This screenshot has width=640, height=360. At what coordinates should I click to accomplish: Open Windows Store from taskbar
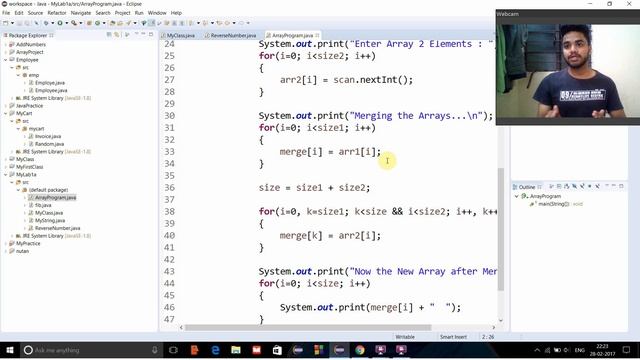pos(277,350)
